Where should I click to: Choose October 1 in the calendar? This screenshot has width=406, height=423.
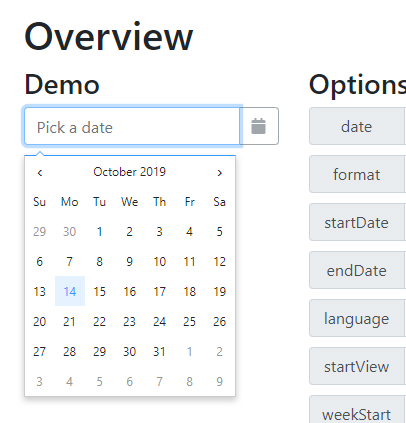pos(99,231)
